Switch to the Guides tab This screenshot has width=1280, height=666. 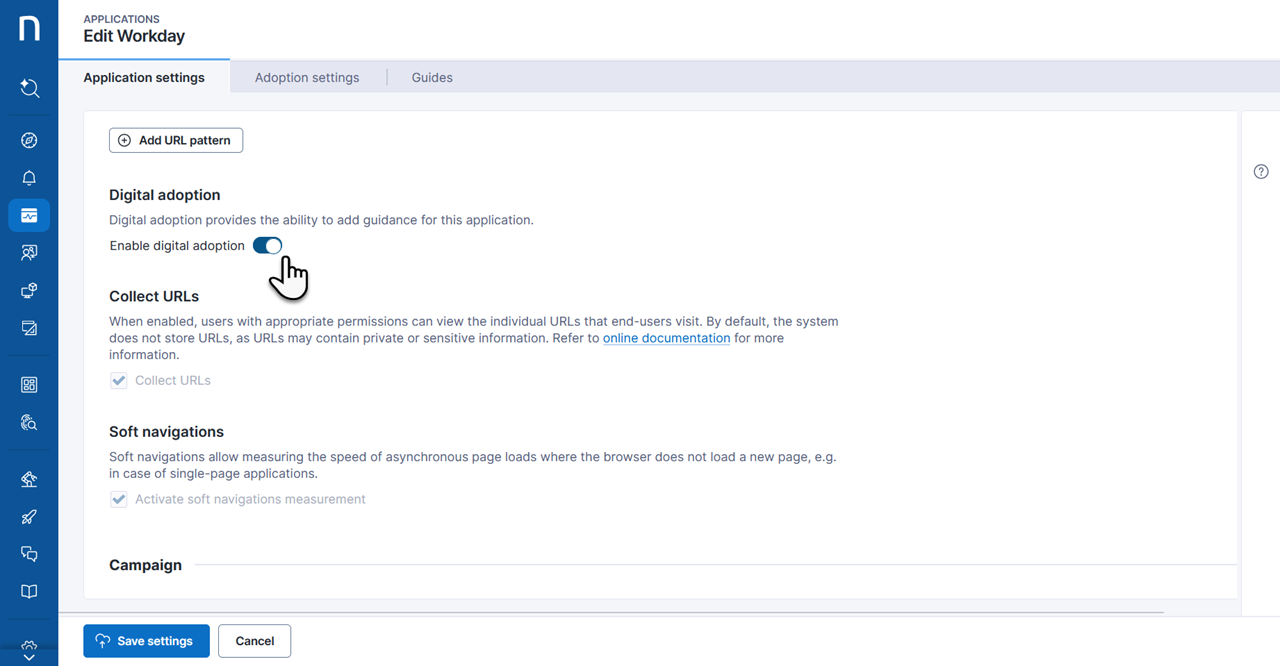pos(432,77)
